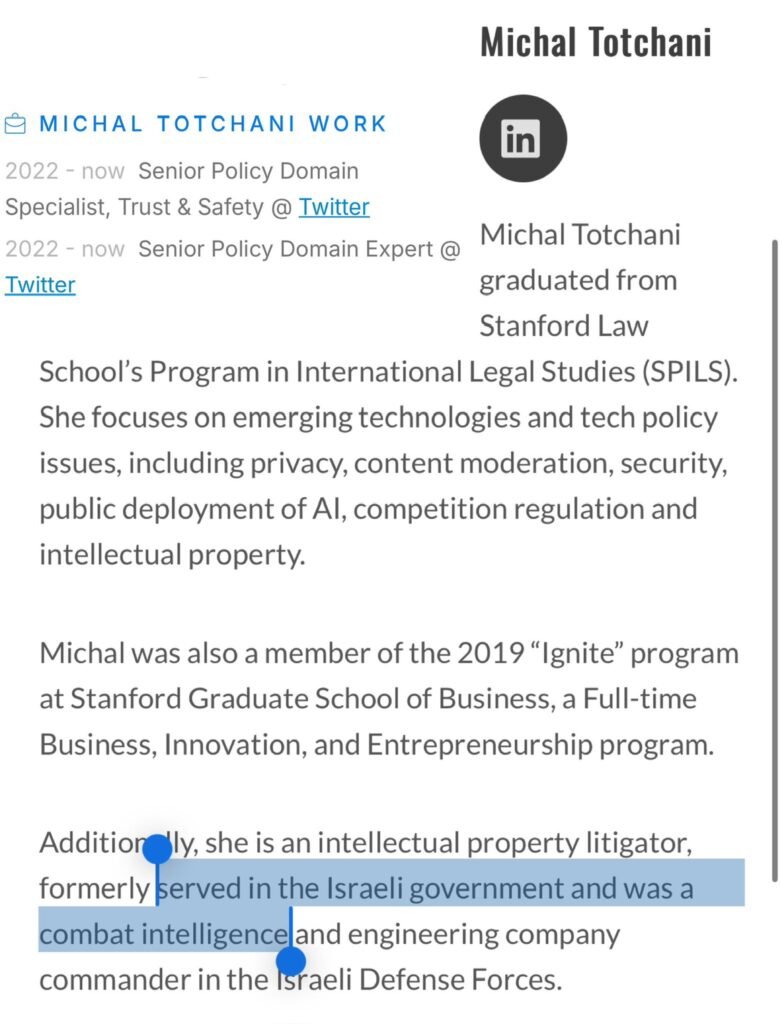This screenshot has height=1024, width=782.
Task: Click the highlighted combat intelligence text
Action: coord(163,935)
